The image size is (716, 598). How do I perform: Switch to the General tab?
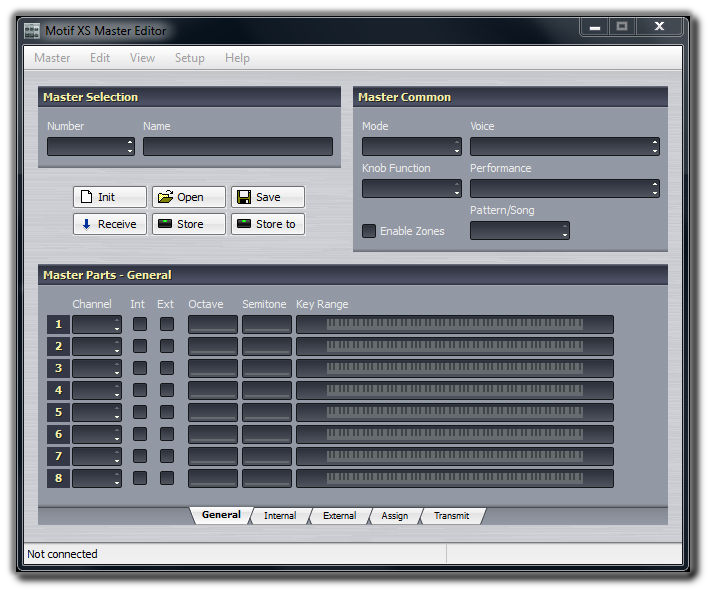pos(221,515)
